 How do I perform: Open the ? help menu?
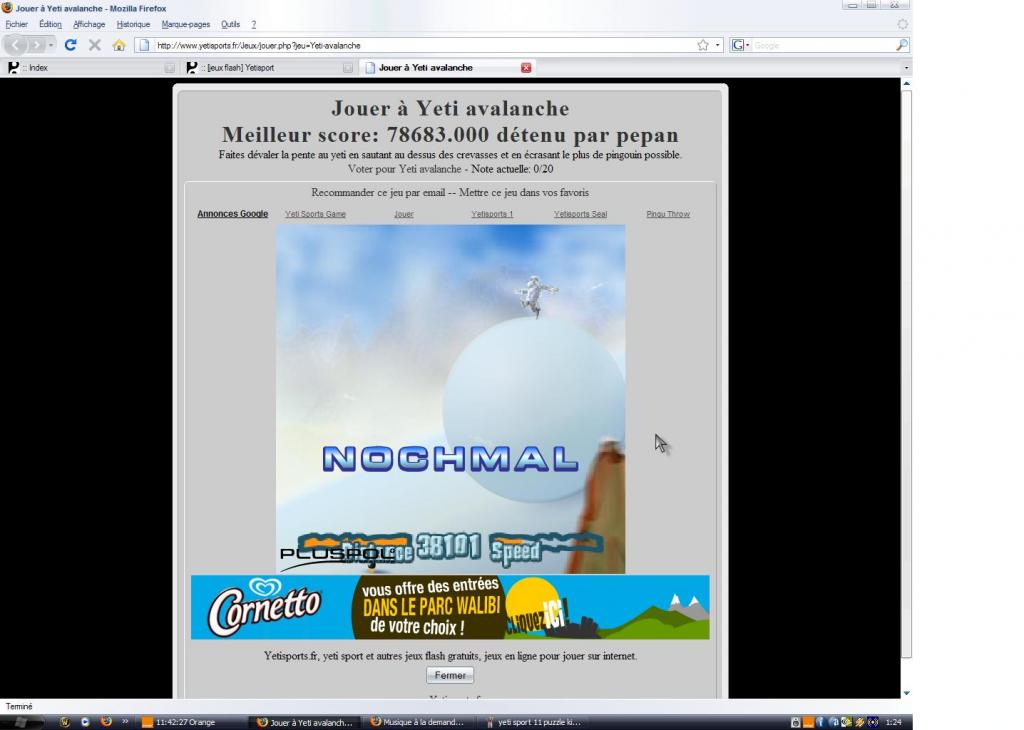(253, 24)
